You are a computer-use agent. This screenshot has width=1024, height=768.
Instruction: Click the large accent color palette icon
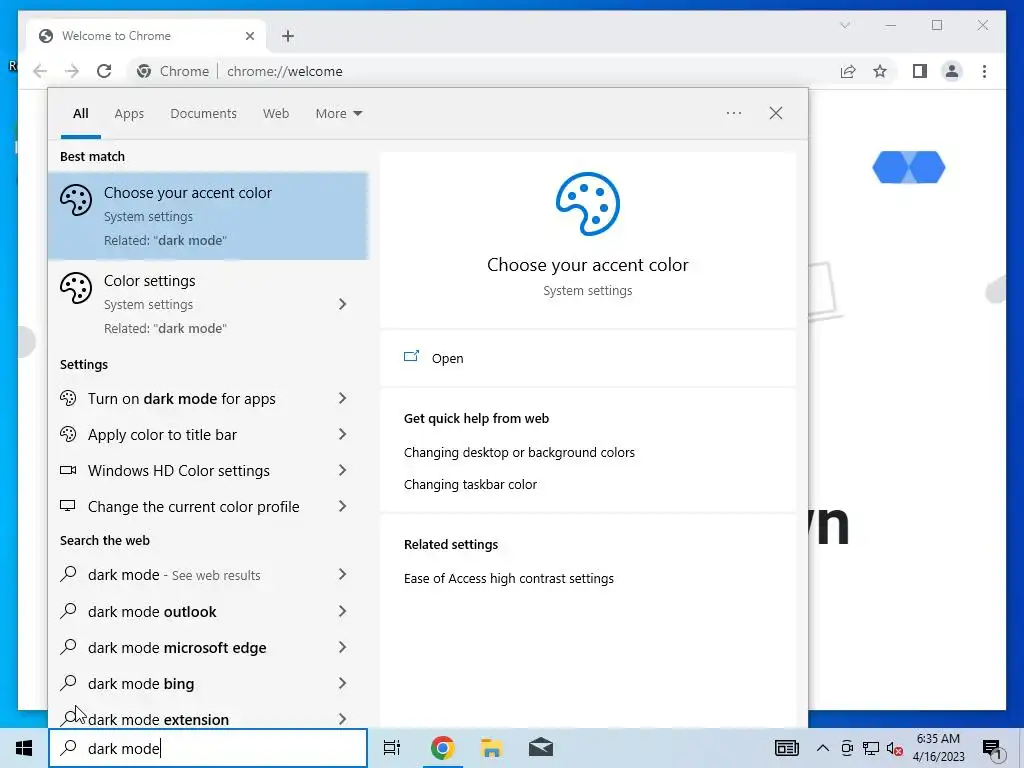(588, 204)
